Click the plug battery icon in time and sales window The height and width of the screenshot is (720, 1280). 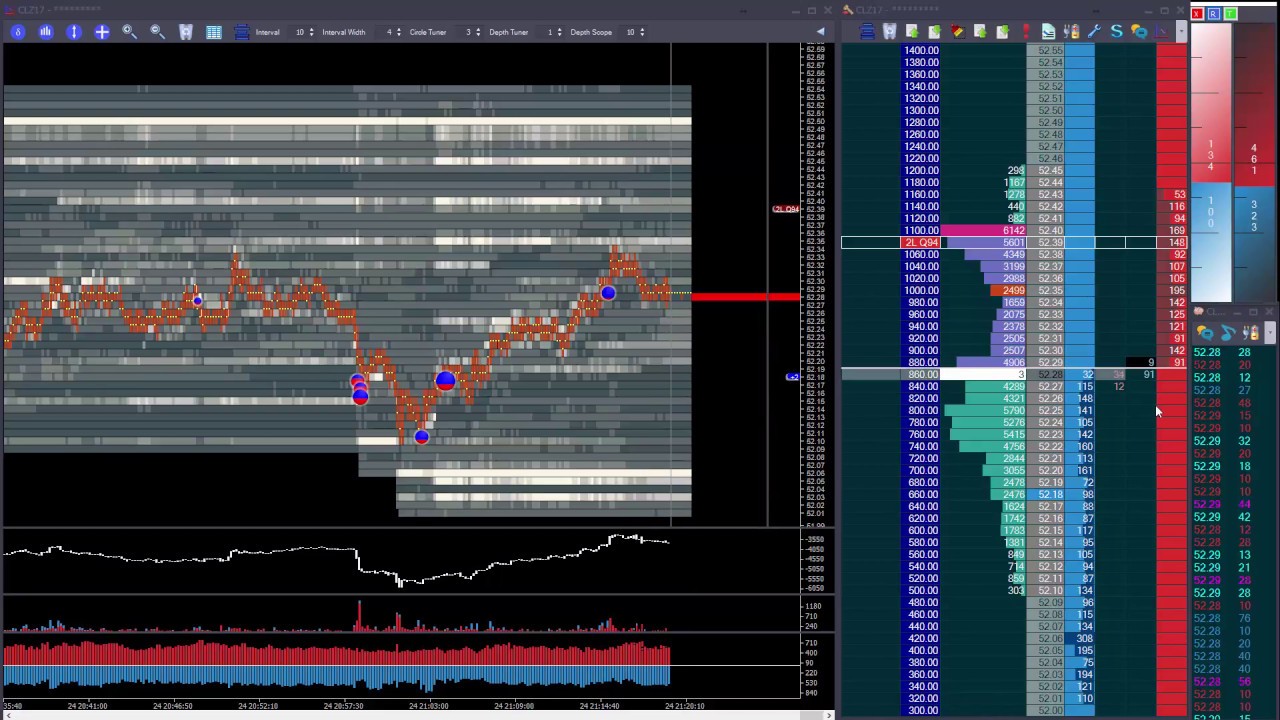coord(1250,333)
